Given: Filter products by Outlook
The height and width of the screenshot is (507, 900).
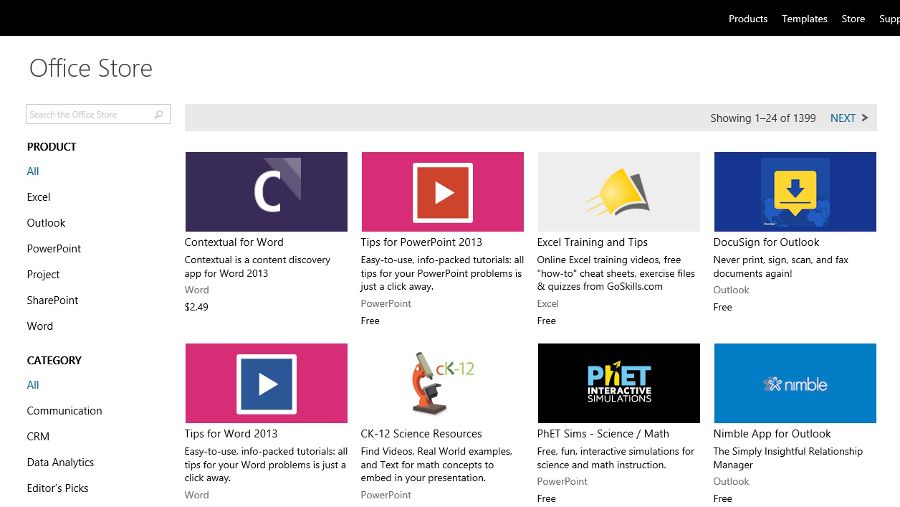Looking at the screenshot, I should tap(46, 223).
